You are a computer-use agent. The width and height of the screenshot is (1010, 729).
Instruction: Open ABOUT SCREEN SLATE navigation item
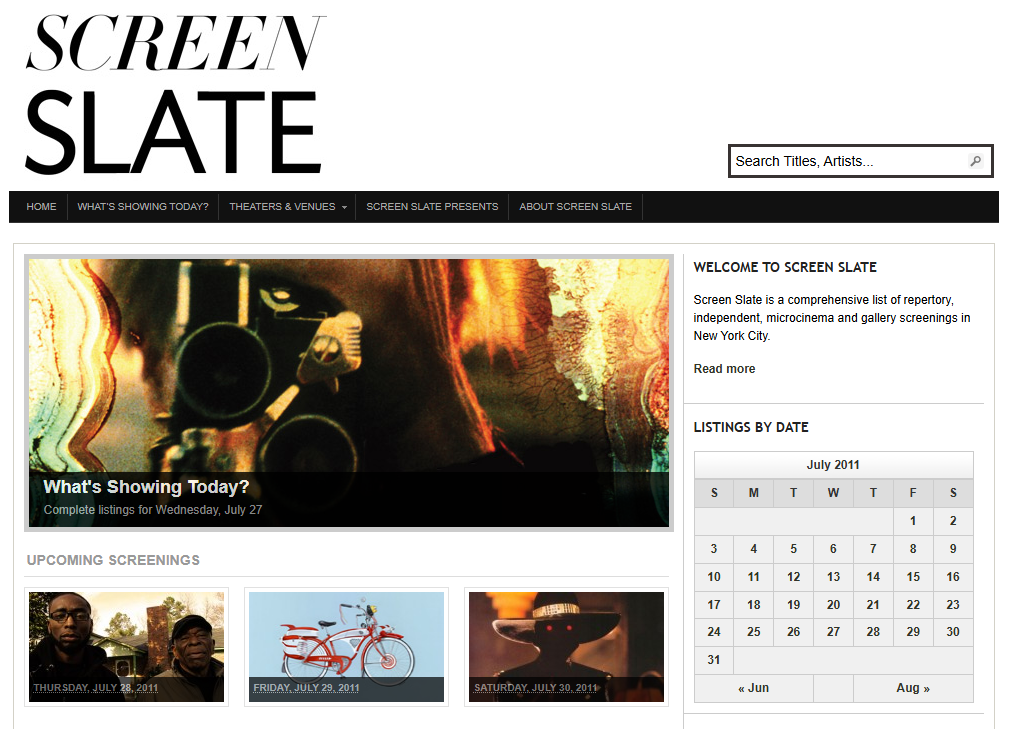pos(576,206)
